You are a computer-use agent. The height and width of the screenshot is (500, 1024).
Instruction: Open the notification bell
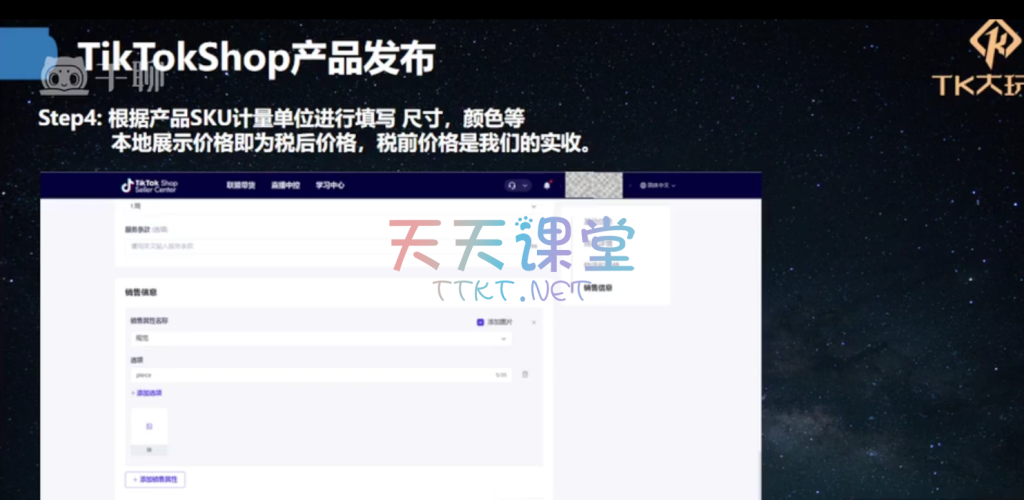[x=547, y=185]
